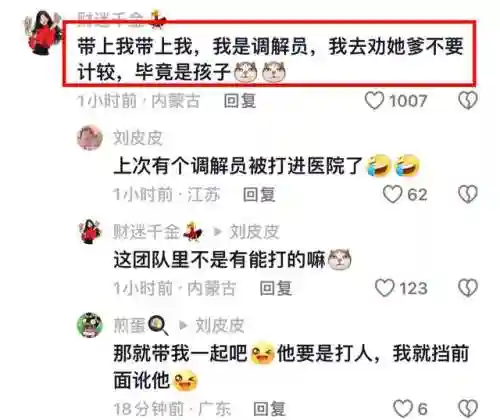Open 财迷千金's avatar in the reply thread
500x420 pixels.
pyautogui.click(x=90, y=232)
